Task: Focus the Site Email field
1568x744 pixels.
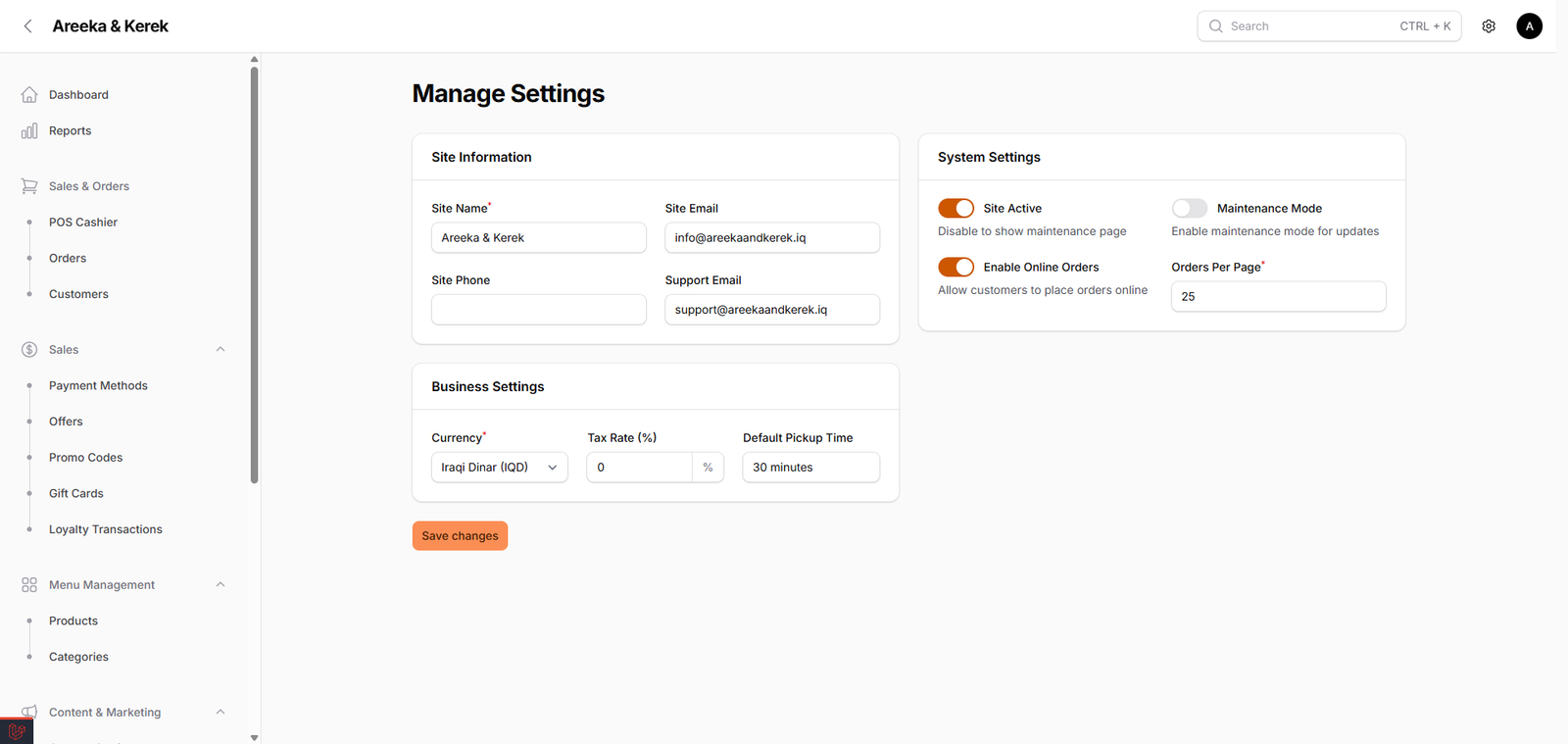Action: point(772,237)
